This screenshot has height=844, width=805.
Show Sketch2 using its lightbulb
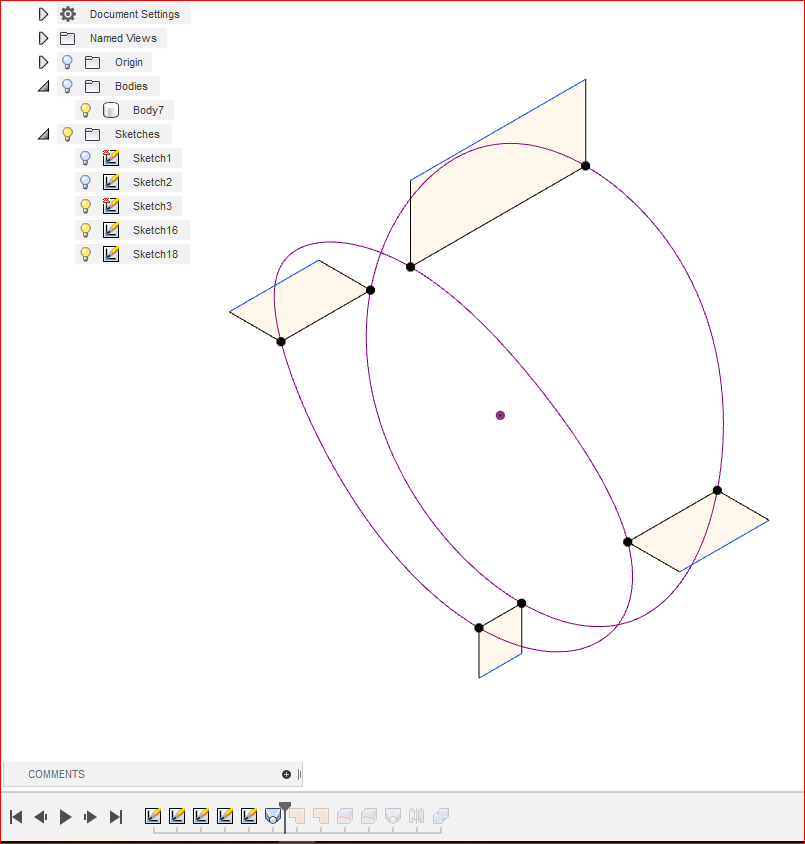pyautogui.click(x=86, y=182)
